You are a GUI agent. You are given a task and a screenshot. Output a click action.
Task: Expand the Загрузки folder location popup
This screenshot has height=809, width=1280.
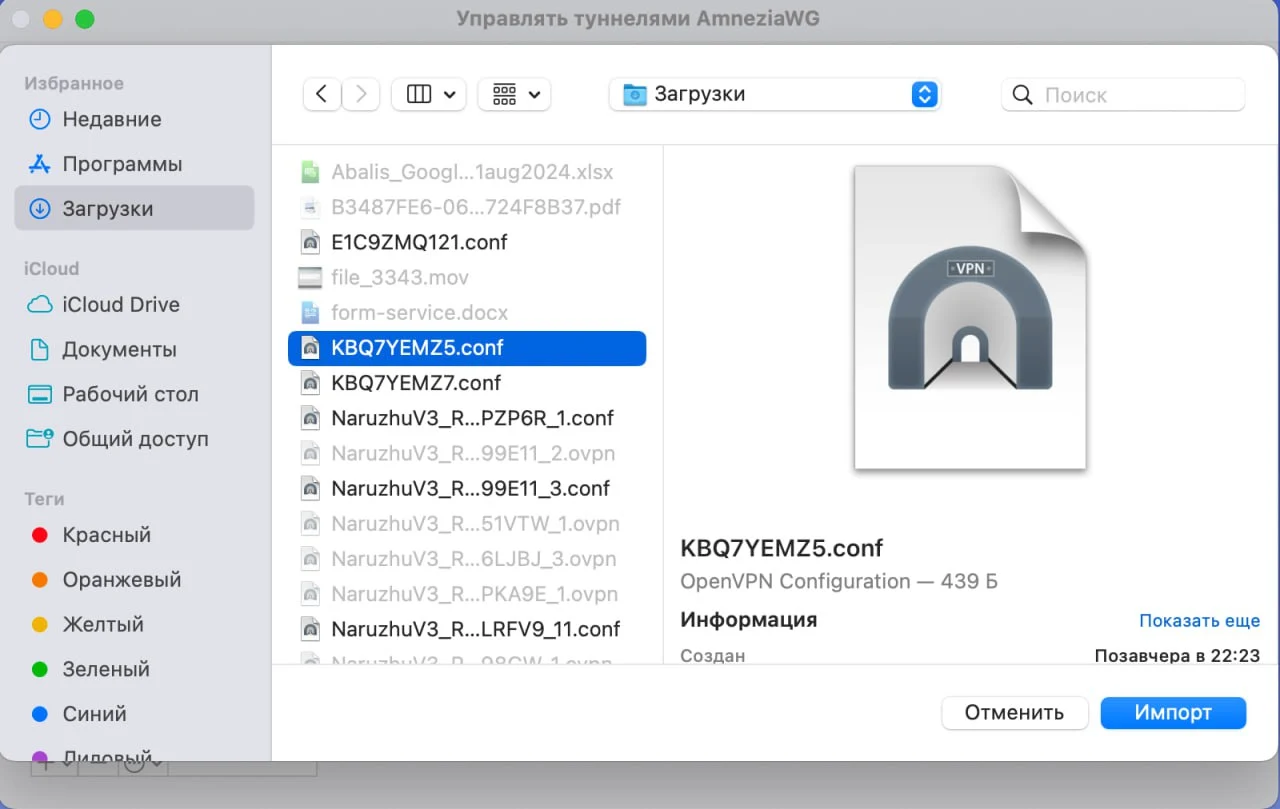coord(924,94)
